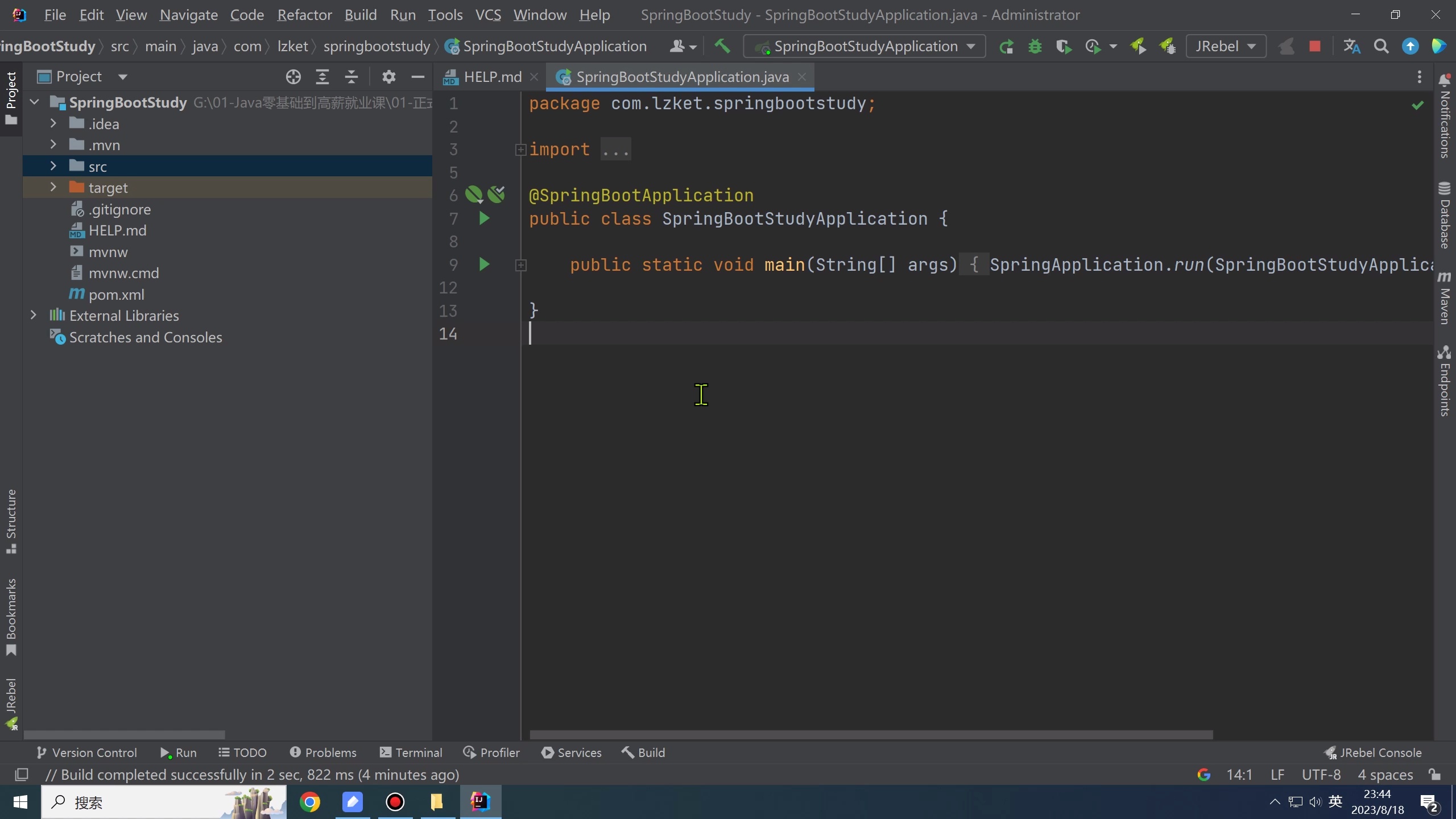Toggle the Maven tool window sidebar button
The width and height of the screenshot is (1456, 819).
(1444, 299)
